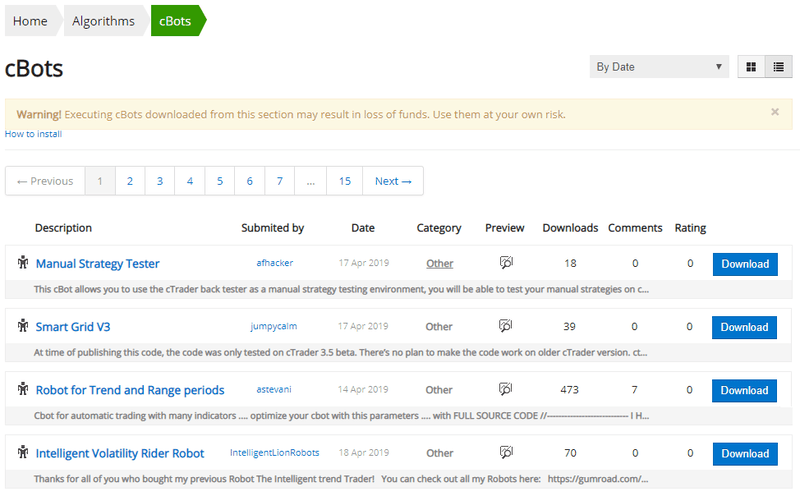This screenshot has height=496, width=800.
Task: Click the Date column header
Action: coord(363,228)
